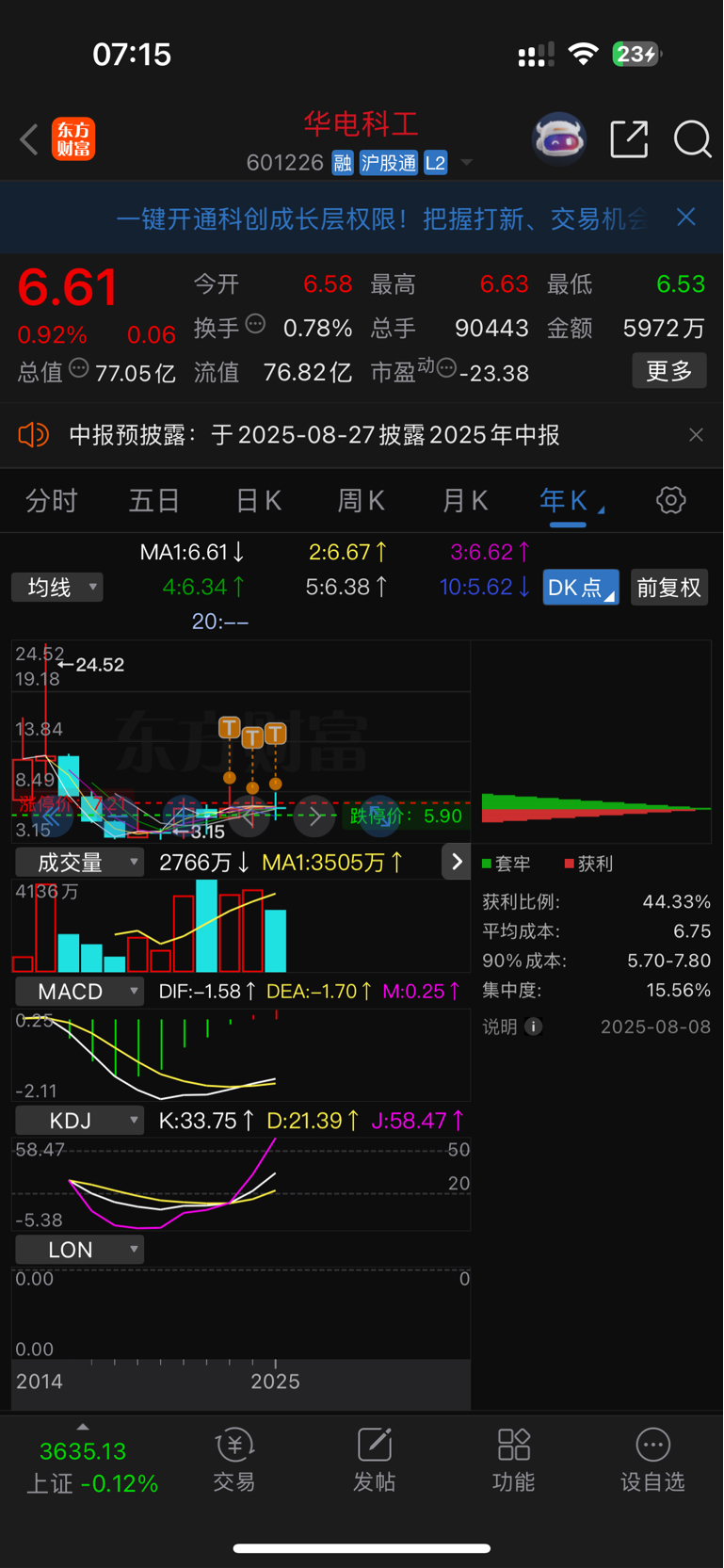Tap the right arrow chart navigation control
This screenshot has width=724, height=1568.
coord(314,816)
